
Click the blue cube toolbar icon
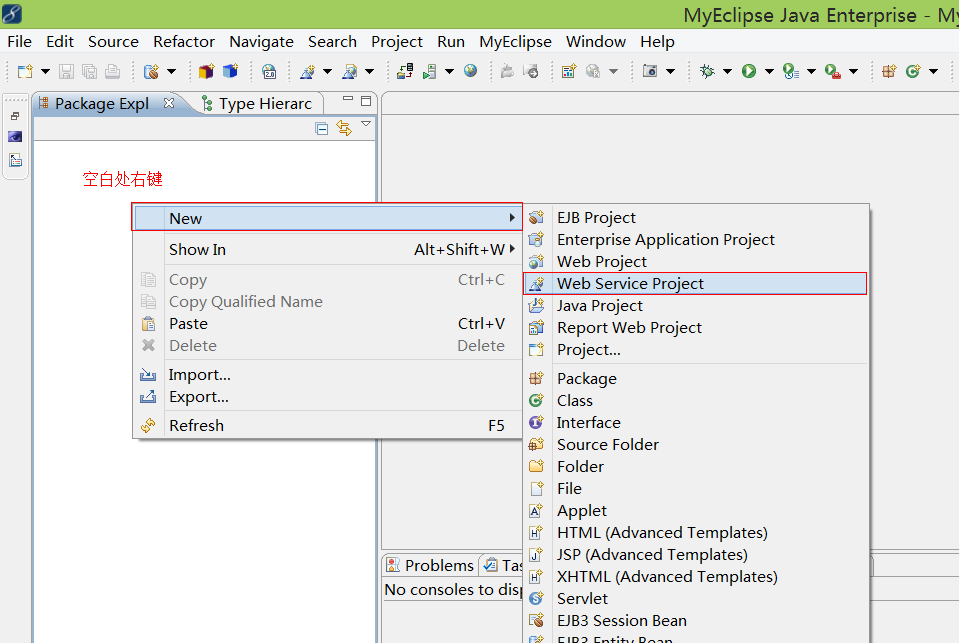coord(231,72)
